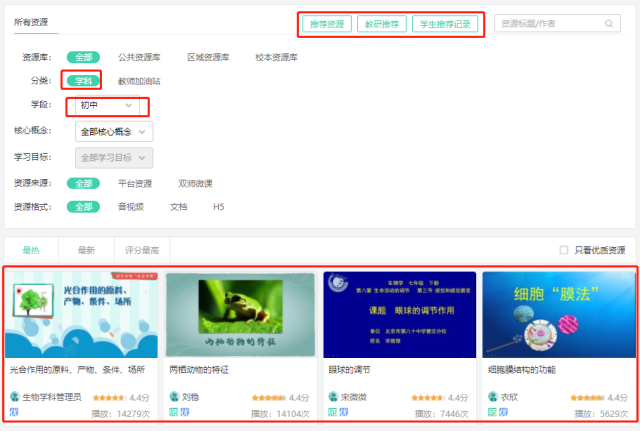Image resolution: width=640 pixels, height=431 pixels.
Task: Select 平台资源 source option
Action: [135, 184]
